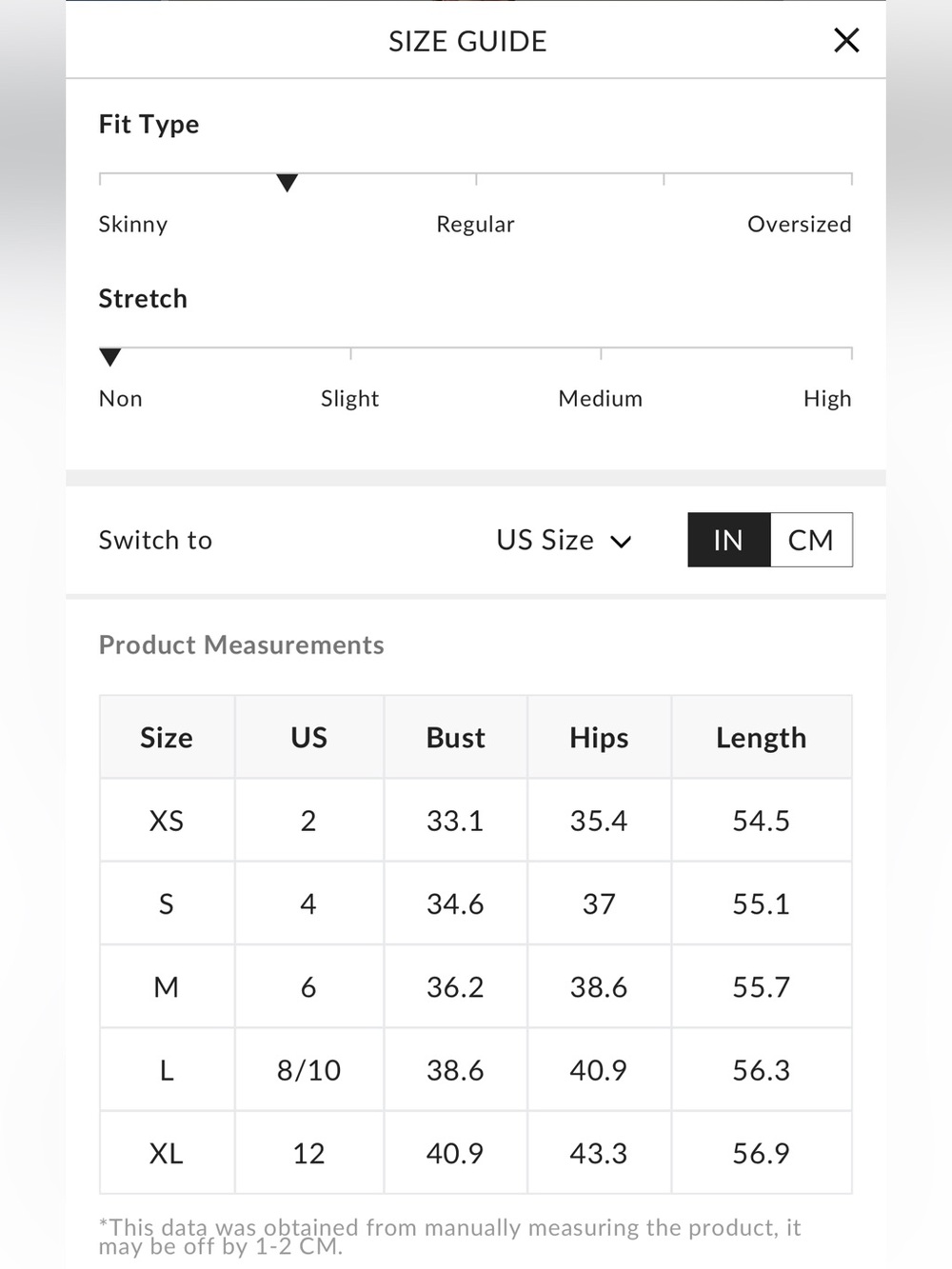Select the M size cell

pos(167,986)
